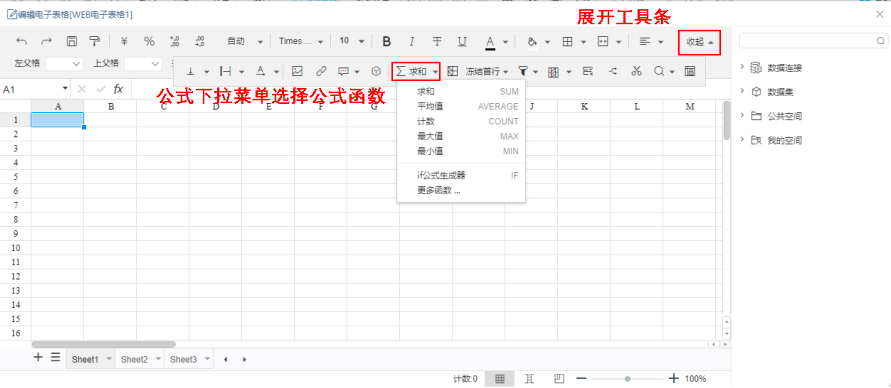Image resolution: width=891 pixels, height=388 pixels.
Task: Apply percent number format
Action: pos(149,41)
